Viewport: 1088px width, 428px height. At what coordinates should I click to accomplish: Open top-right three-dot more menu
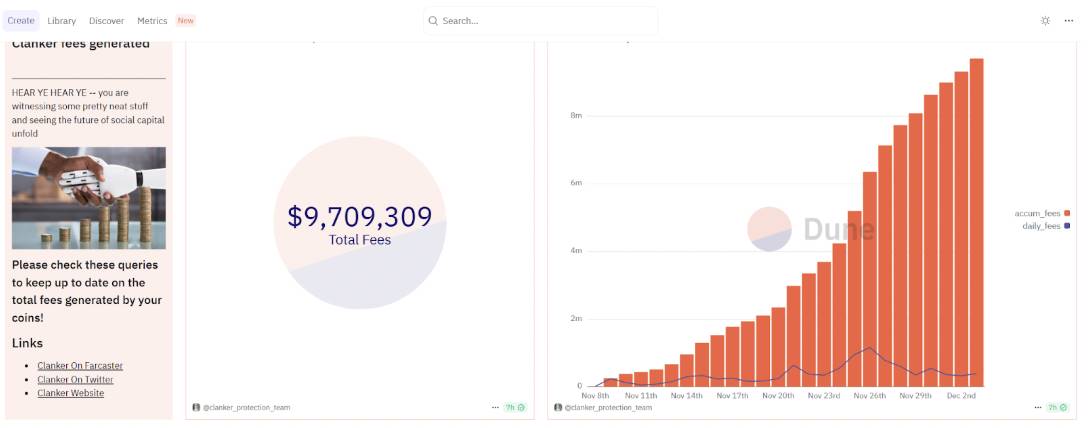[x=1069, y=21]
